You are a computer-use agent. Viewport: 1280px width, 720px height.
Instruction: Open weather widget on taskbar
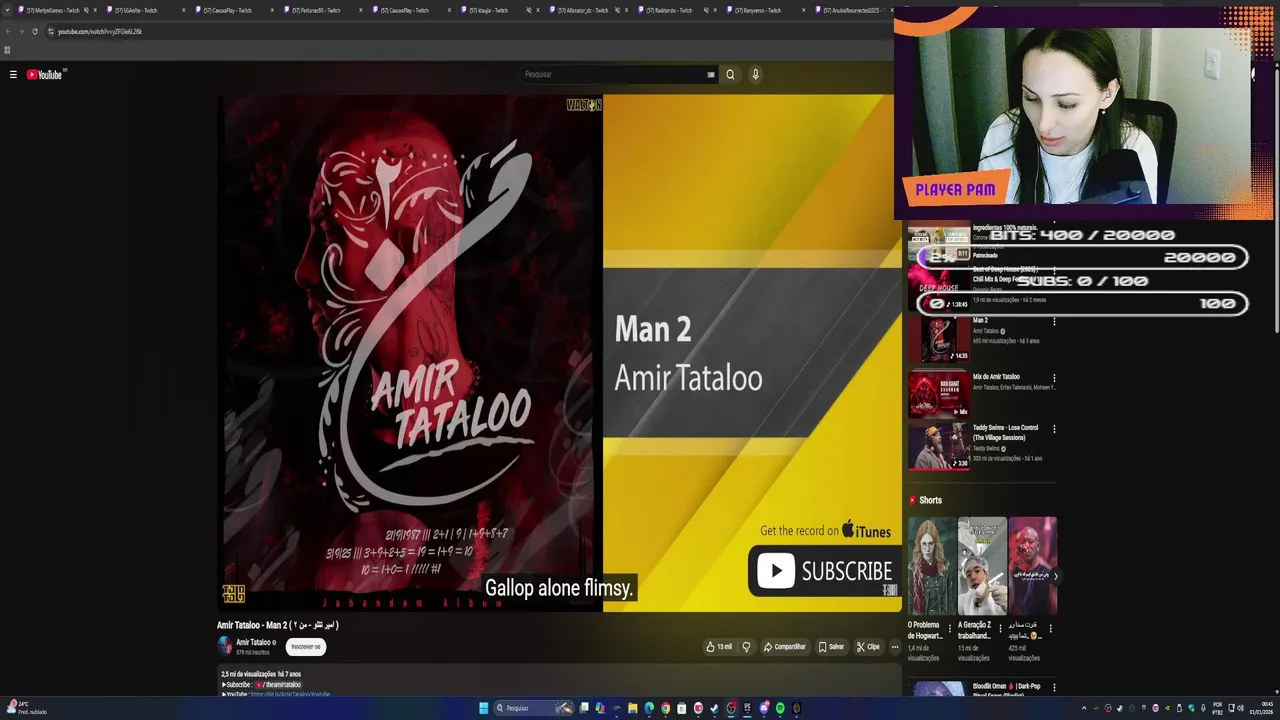pyautogui.click(x=28, y=708)
